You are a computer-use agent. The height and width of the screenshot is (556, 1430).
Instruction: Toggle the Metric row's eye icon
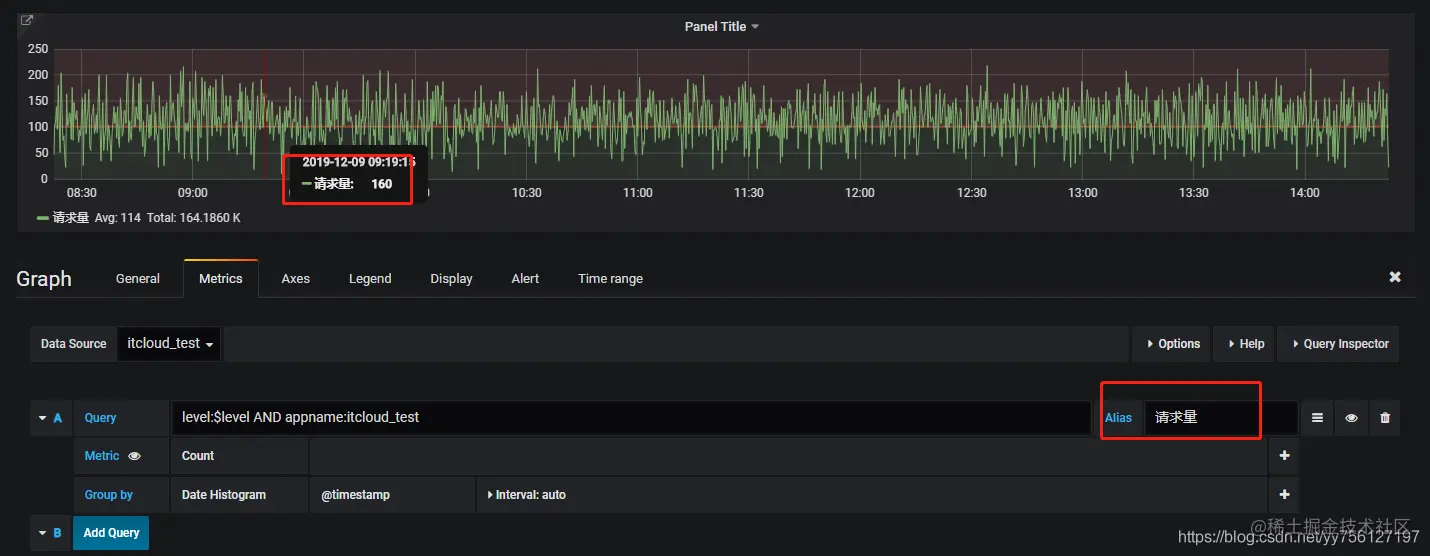point(135,456)
